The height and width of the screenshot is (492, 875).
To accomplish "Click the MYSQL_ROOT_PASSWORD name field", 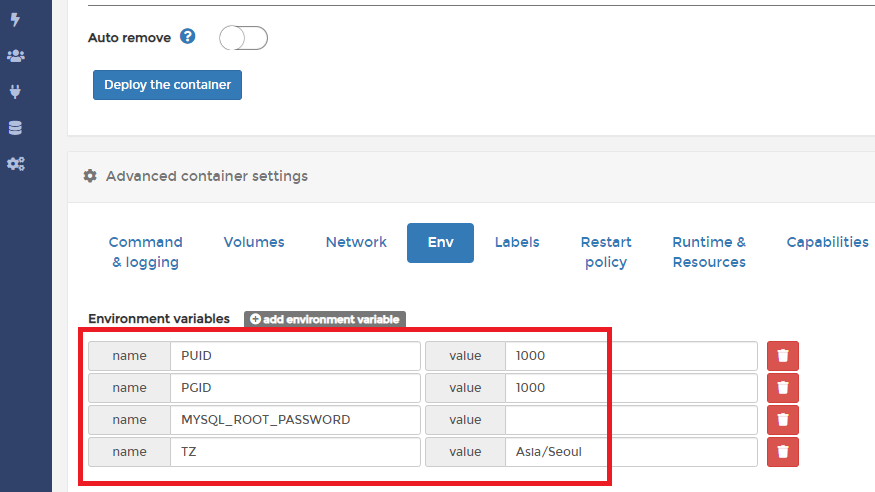I will click(x=295, y=419).
